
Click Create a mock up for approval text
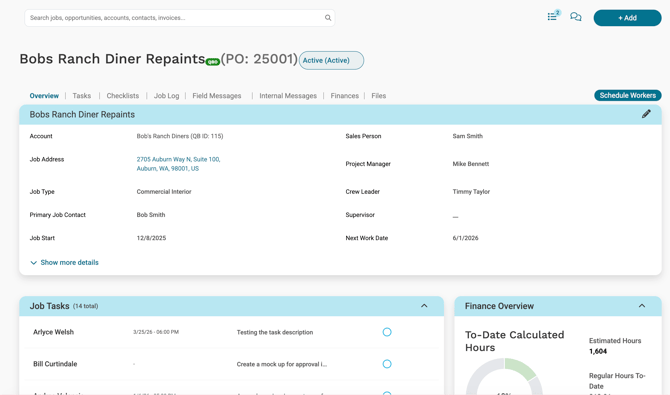coord(282,364)
